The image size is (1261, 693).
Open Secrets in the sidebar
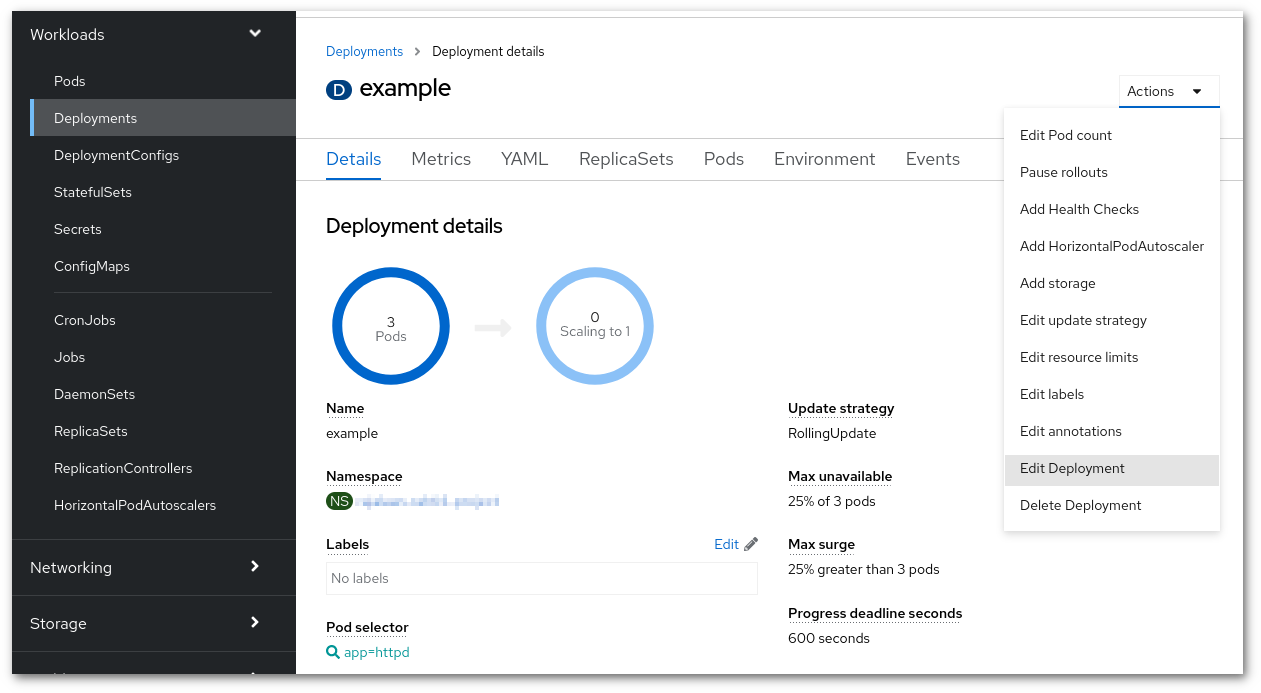[78, 229]
